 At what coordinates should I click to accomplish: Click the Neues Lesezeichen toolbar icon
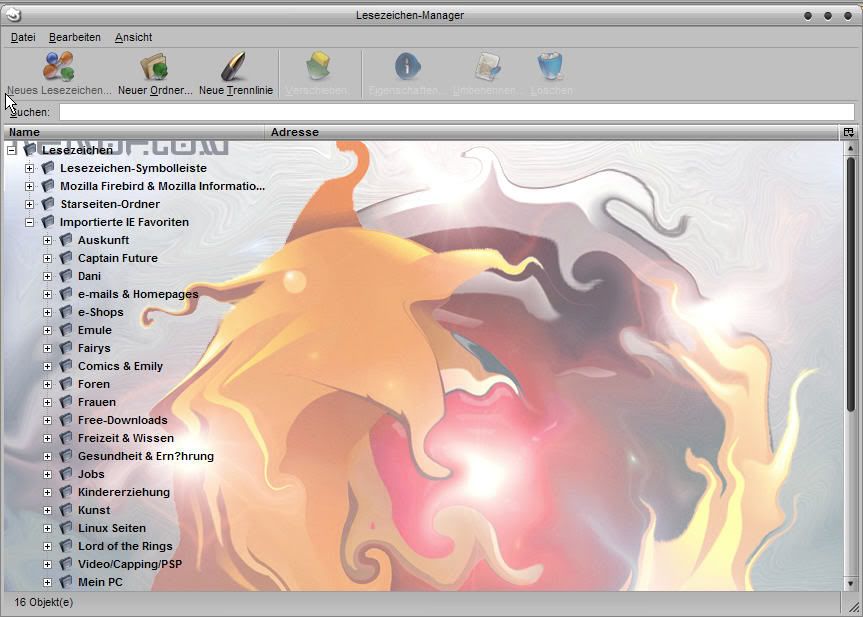(x=58, y=66)
